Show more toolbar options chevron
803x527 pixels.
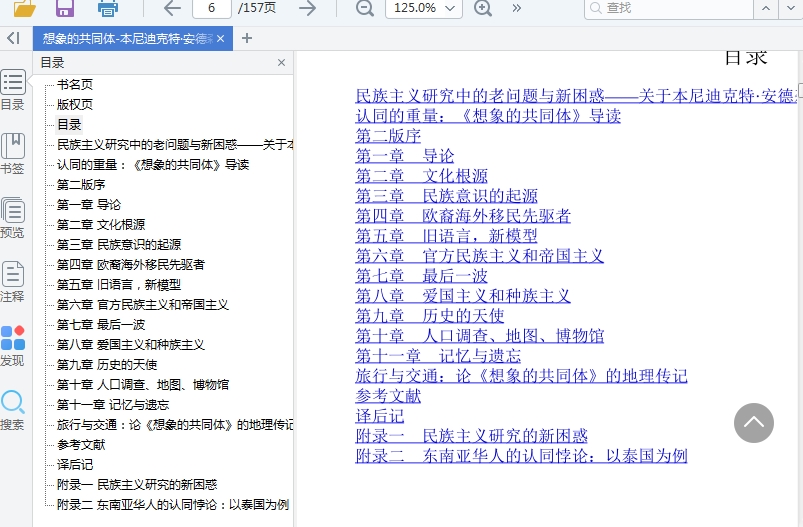(x=516, y=8)
